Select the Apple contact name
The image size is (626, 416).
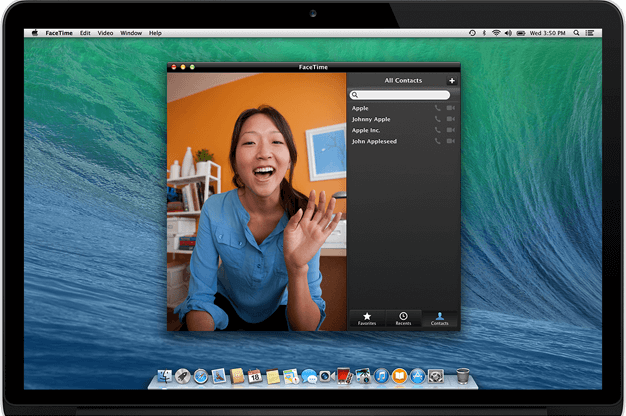point(360,108)
